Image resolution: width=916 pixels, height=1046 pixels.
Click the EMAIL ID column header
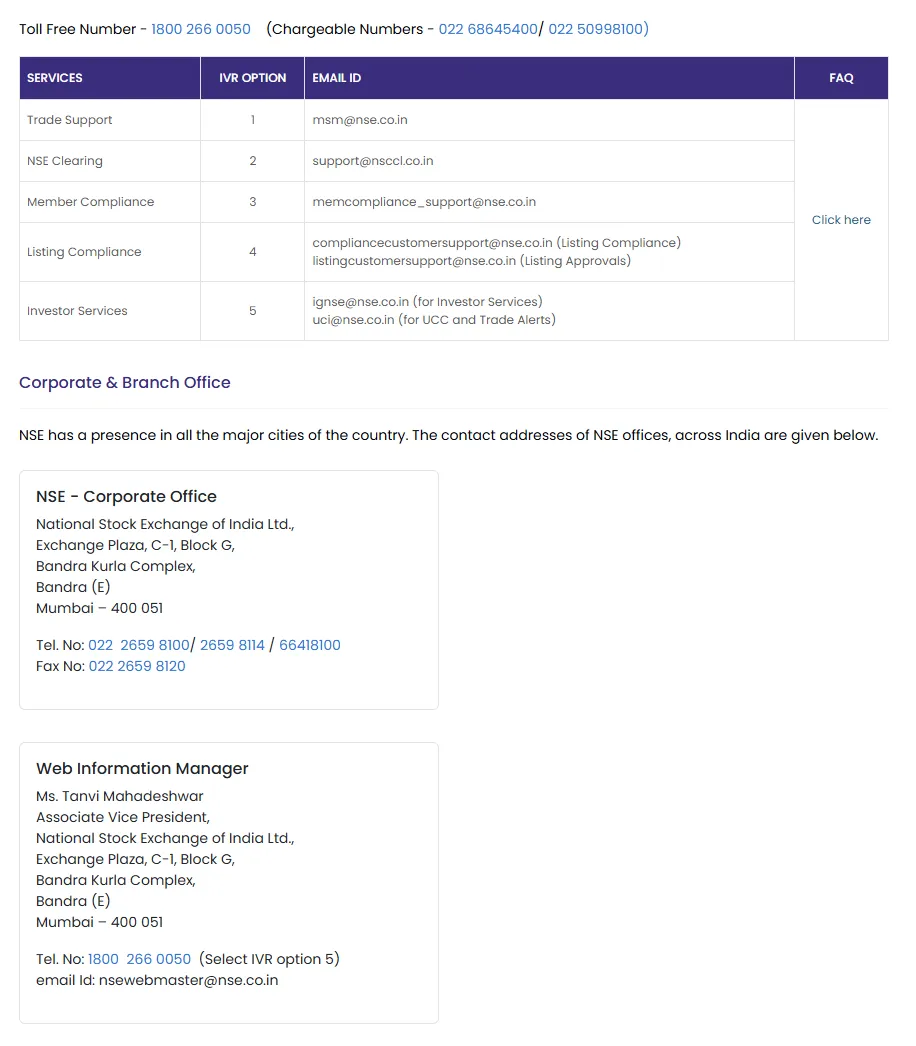point(336,78)
